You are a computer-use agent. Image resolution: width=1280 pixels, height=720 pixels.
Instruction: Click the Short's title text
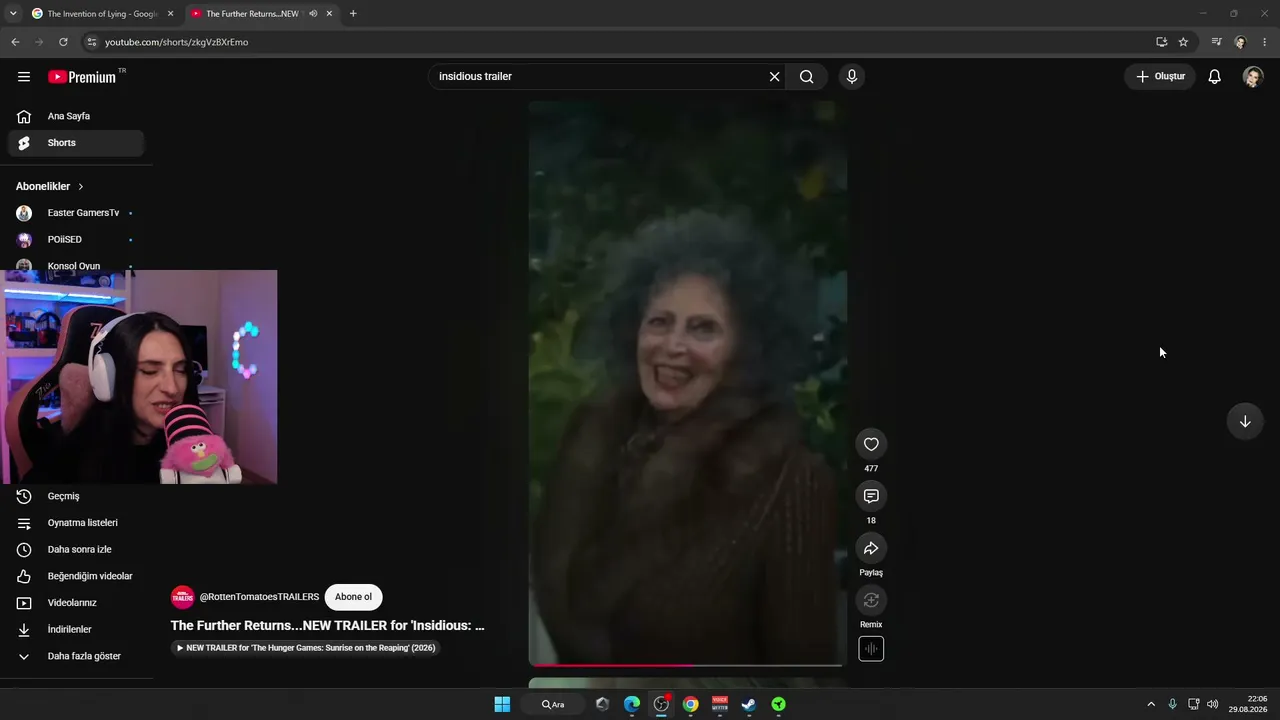point(327,626)
